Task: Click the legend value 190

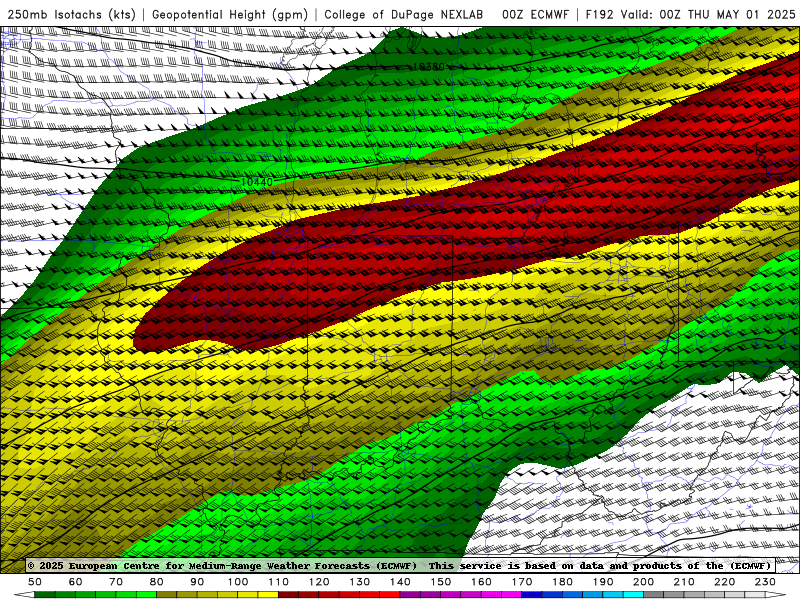Action: [603, 582]
